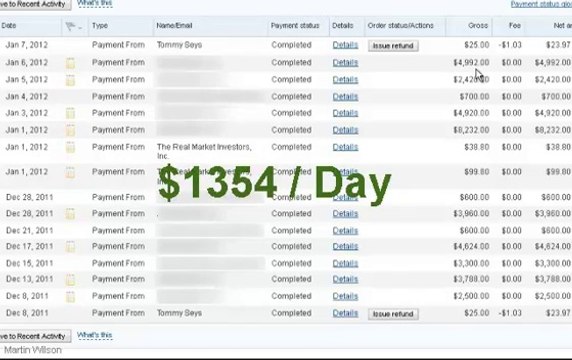Select the $4,624.00 gross amount
The height and width of the screenshot is (360, 572).
(471, 247)
